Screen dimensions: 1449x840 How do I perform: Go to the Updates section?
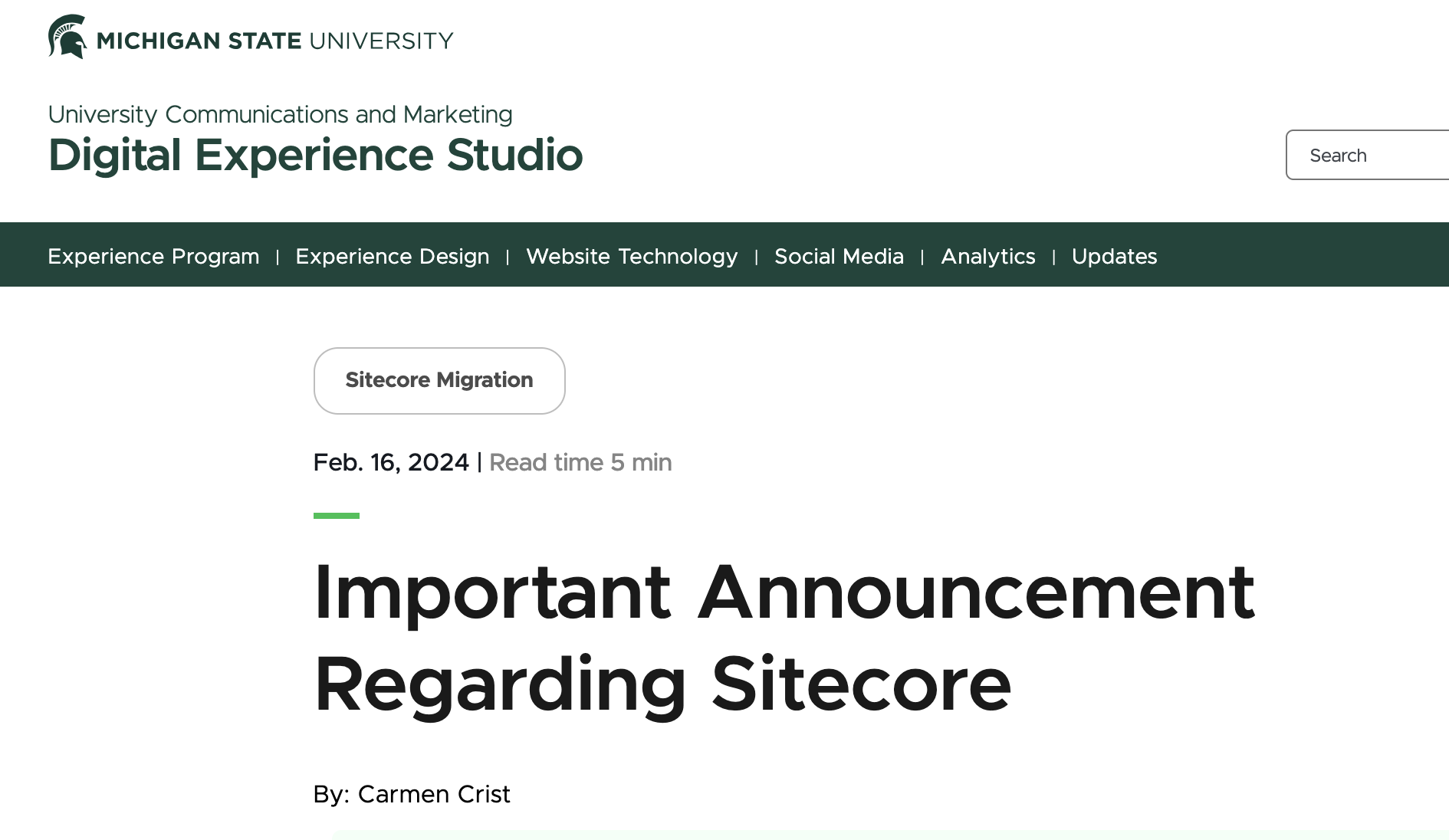click(1114, 256)
